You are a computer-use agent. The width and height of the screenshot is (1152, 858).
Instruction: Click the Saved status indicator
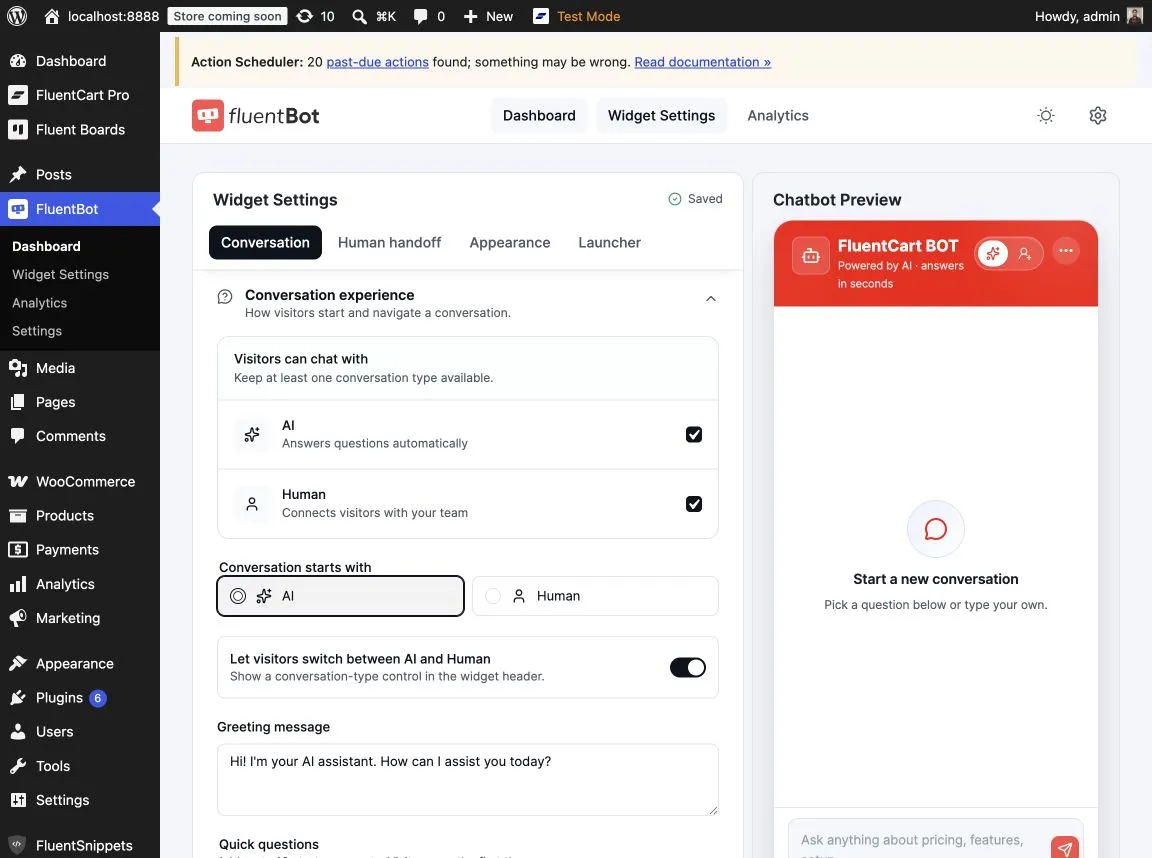[x=695, y=198]
